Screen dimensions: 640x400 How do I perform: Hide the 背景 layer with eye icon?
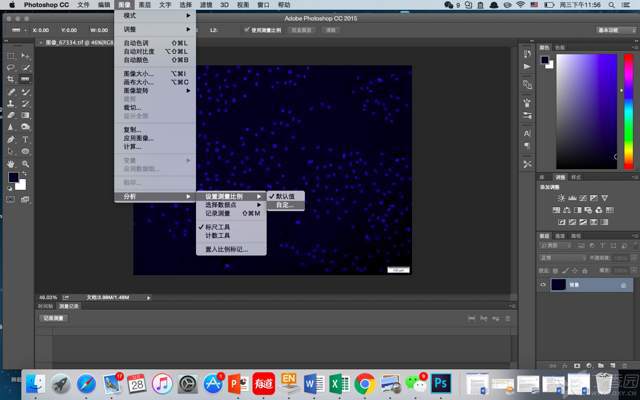pos(543,285)
